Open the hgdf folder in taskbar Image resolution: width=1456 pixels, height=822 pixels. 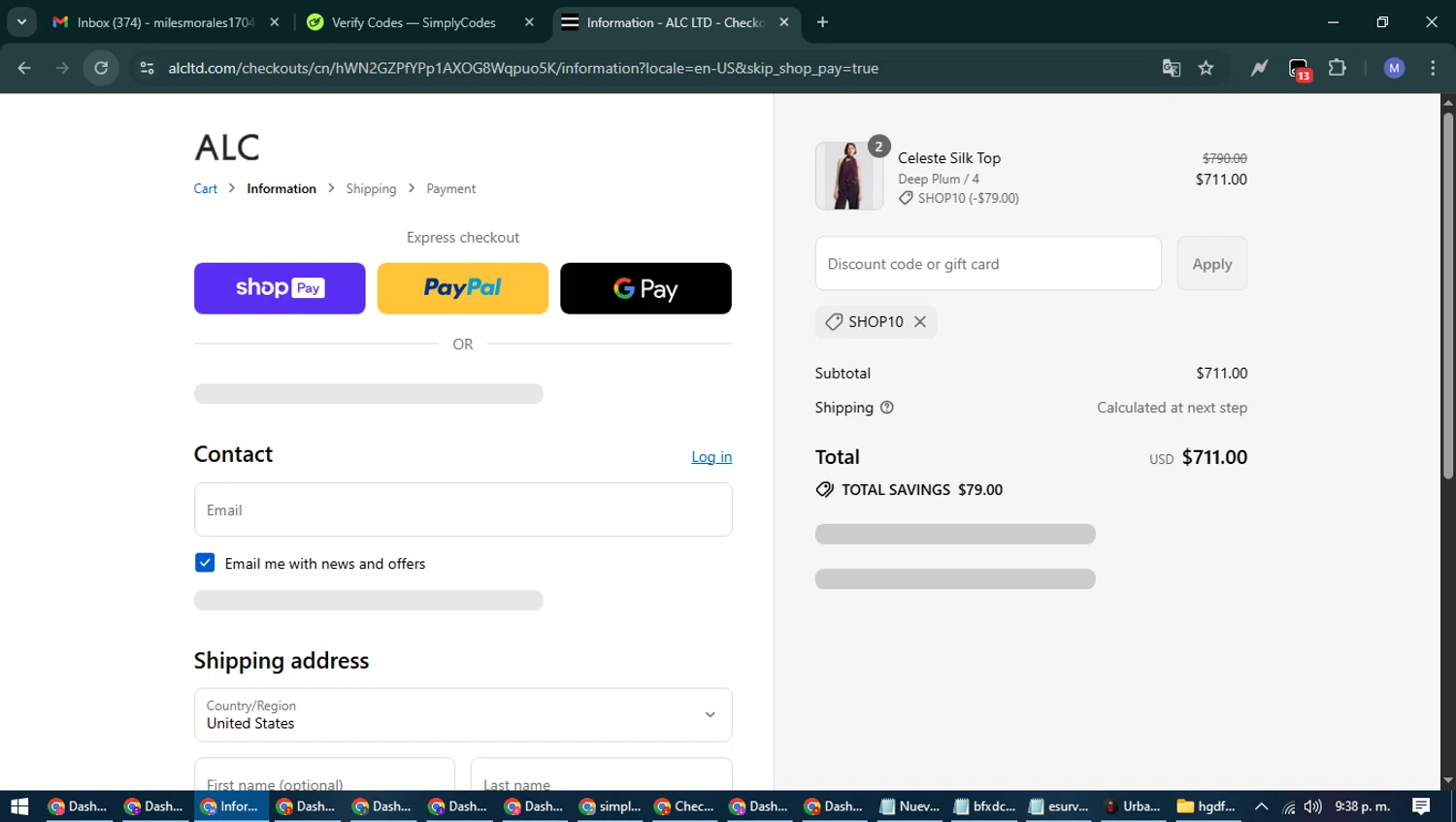pos(1206,806)
